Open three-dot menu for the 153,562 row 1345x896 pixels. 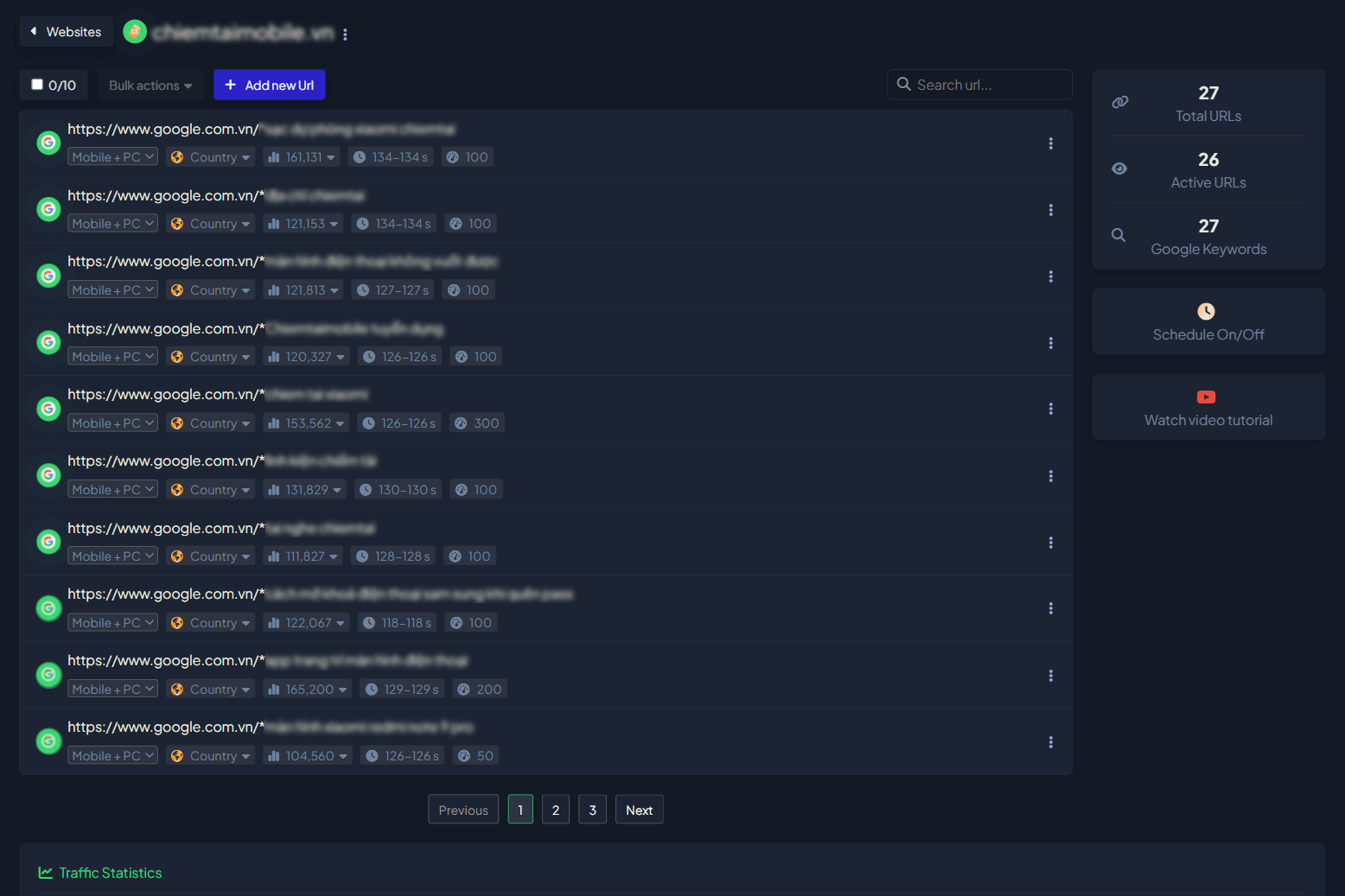(1051, 409)
